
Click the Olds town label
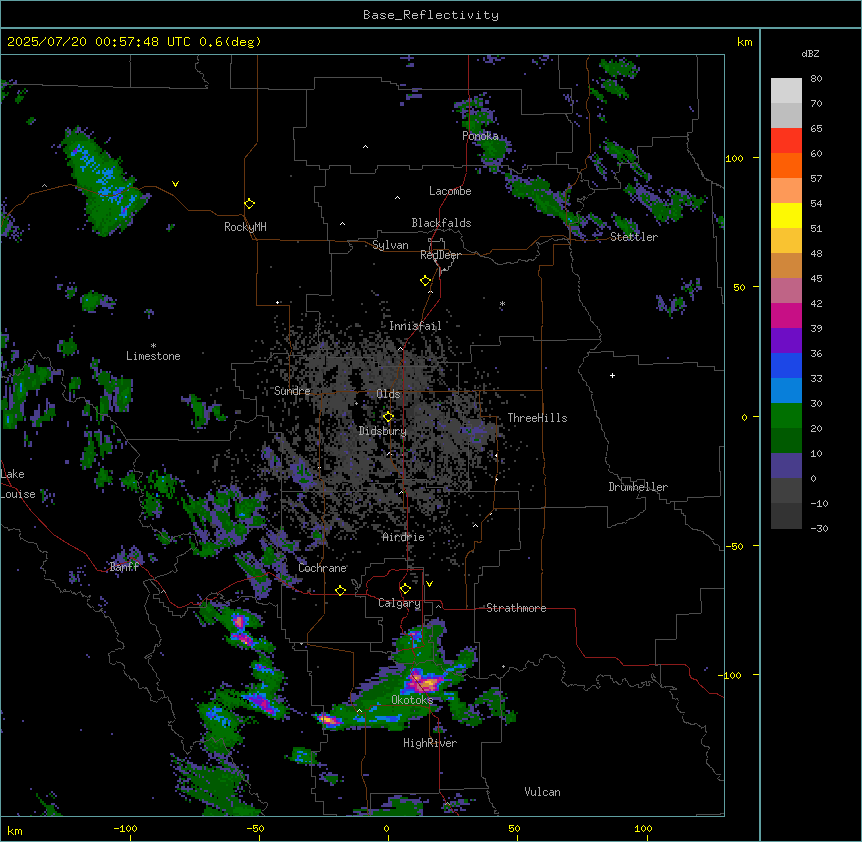pyautogui.click(x=388, y=394)
